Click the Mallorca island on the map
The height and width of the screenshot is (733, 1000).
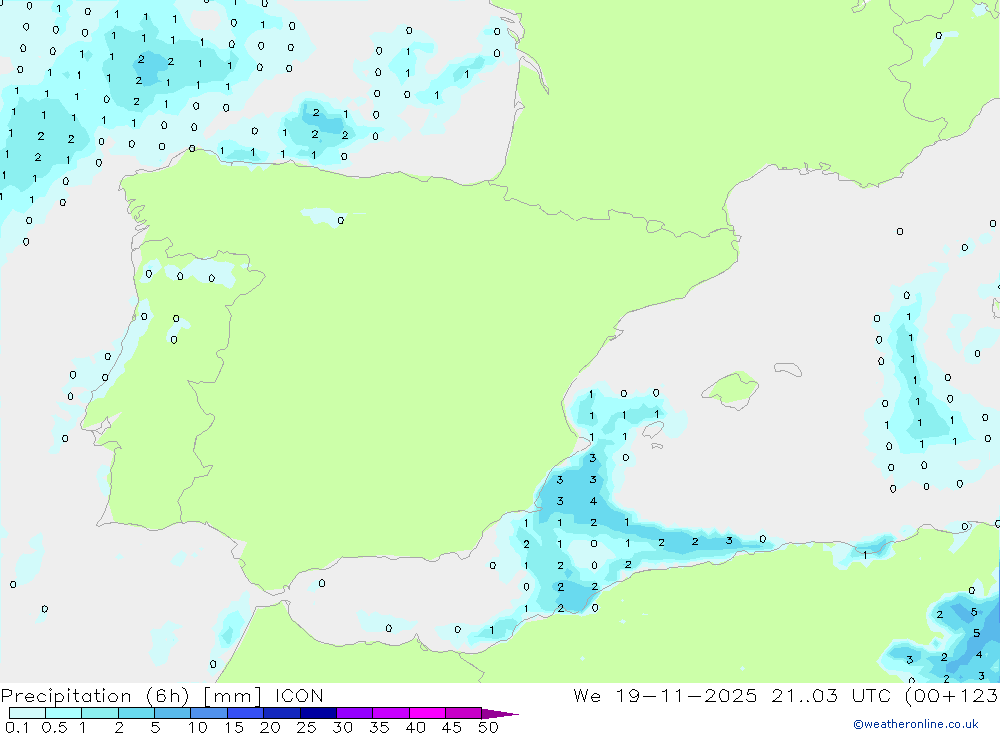[x=731, y=389]
